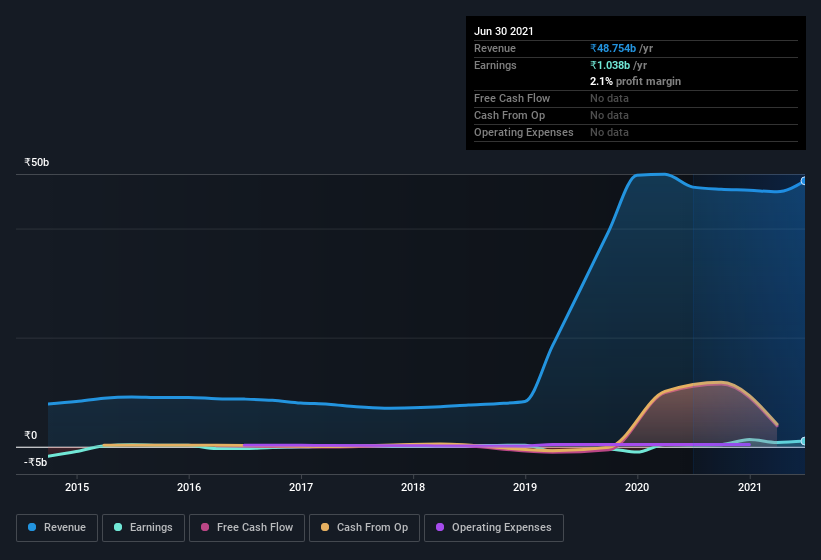Toggle the Revenue legend button
Screen dimensions: 821x560
coord(57,528)
